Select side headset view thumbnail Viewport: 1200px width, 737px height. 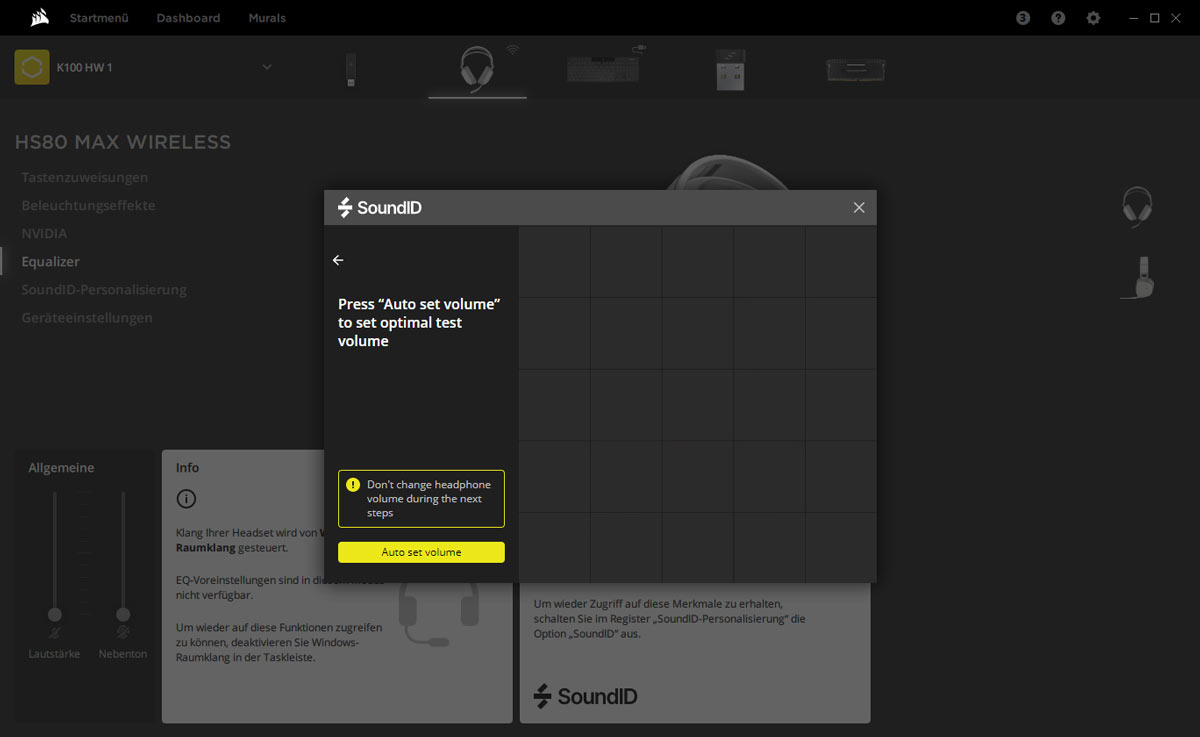point(1137,277)
